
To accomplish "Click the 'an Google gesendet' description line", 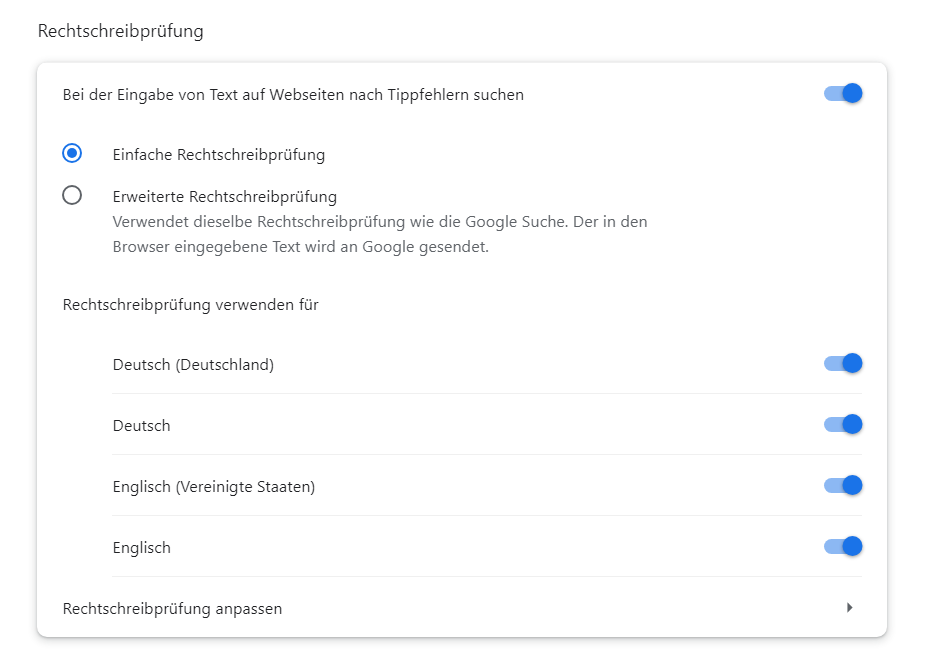I will pyautogui.click(x=301, y=246).
